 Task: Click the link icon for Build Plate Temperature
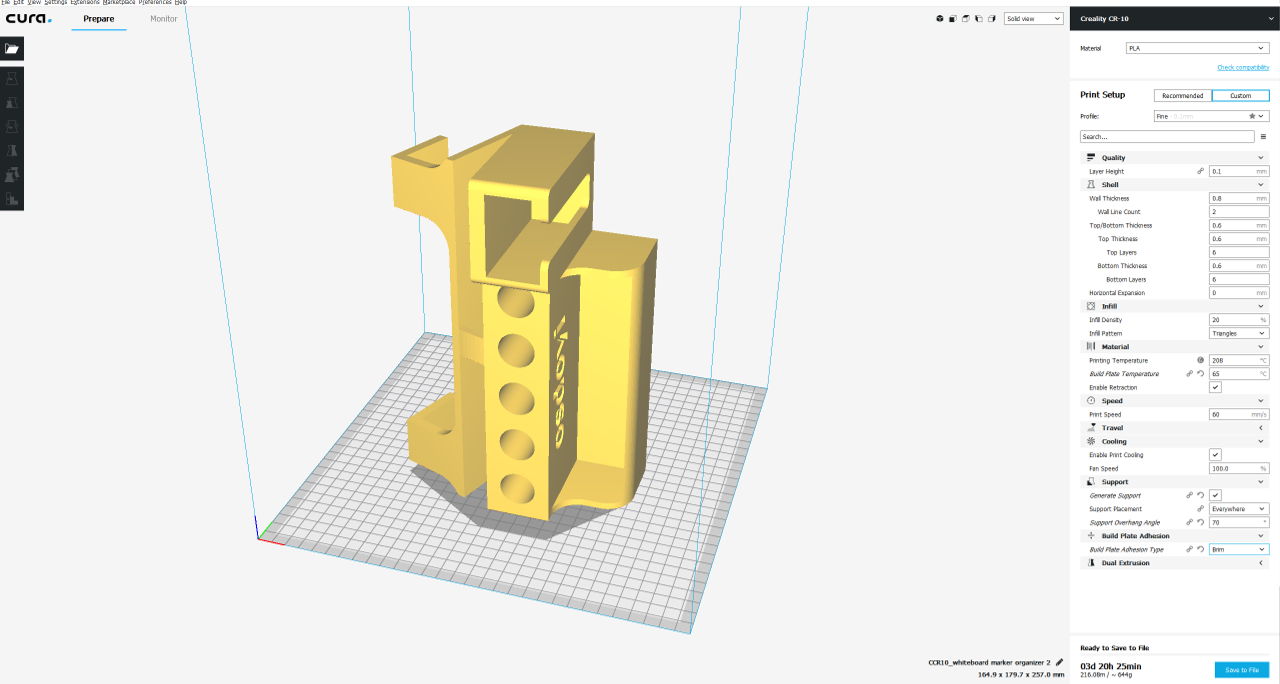[x=1190, y=374]
